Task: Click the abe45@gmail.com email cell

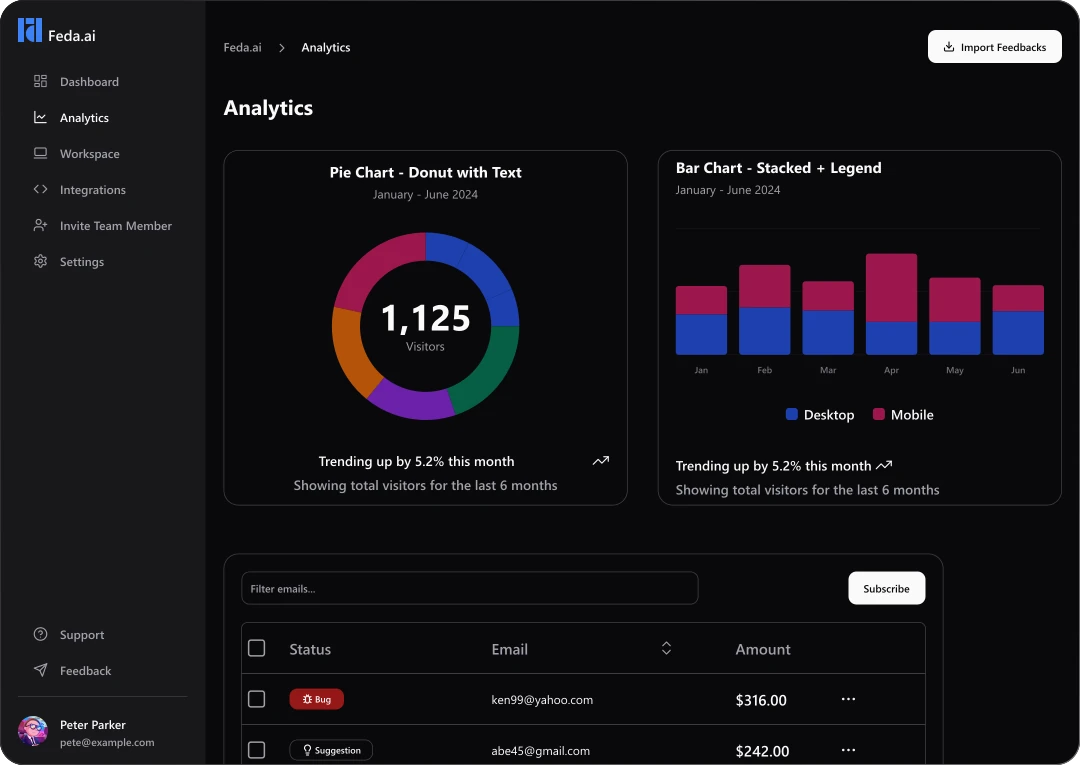Action: click(541, 751)
